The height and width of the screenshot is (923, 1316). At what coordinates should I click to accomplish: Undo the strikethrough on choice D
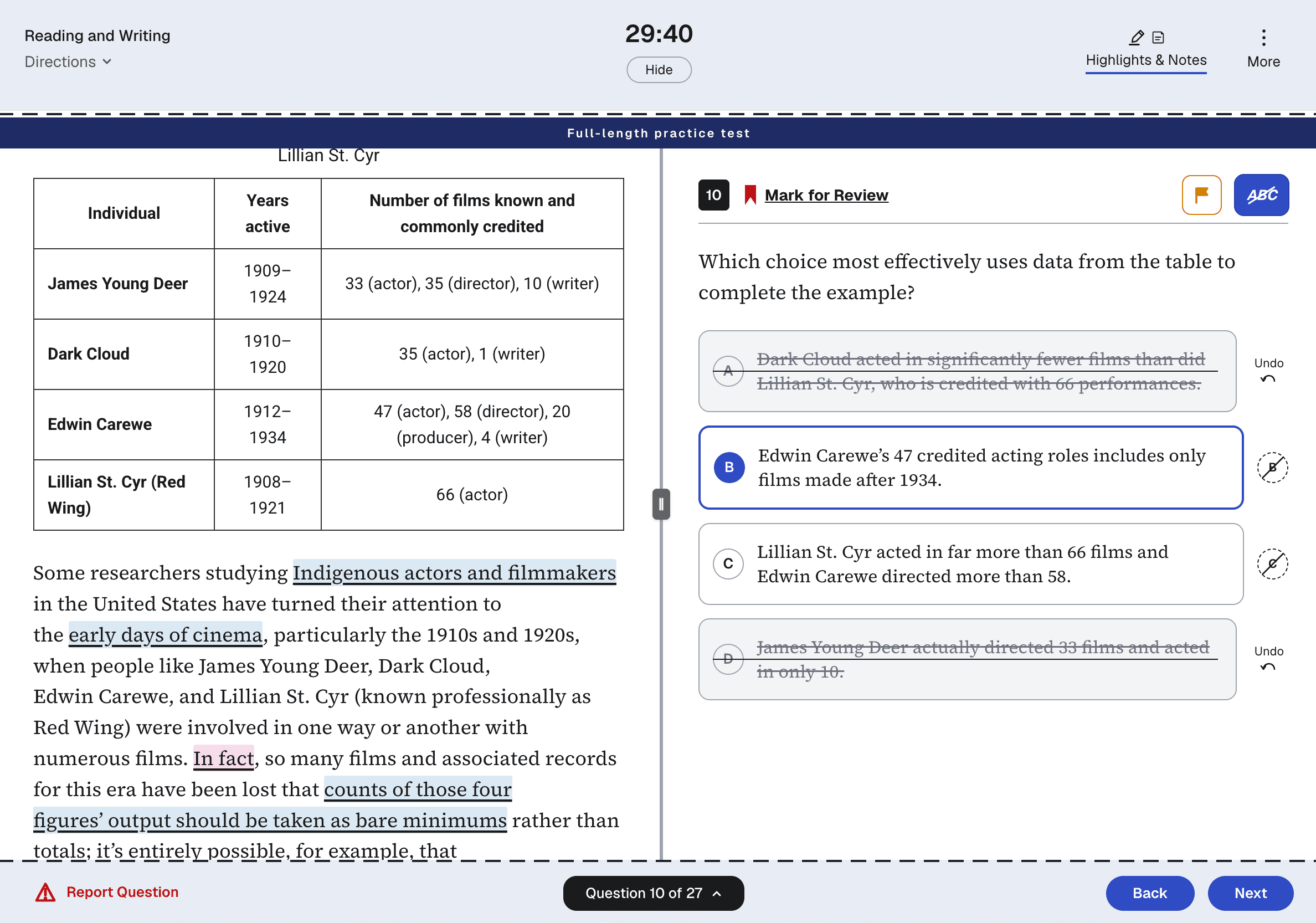[x=1268, y=658]
